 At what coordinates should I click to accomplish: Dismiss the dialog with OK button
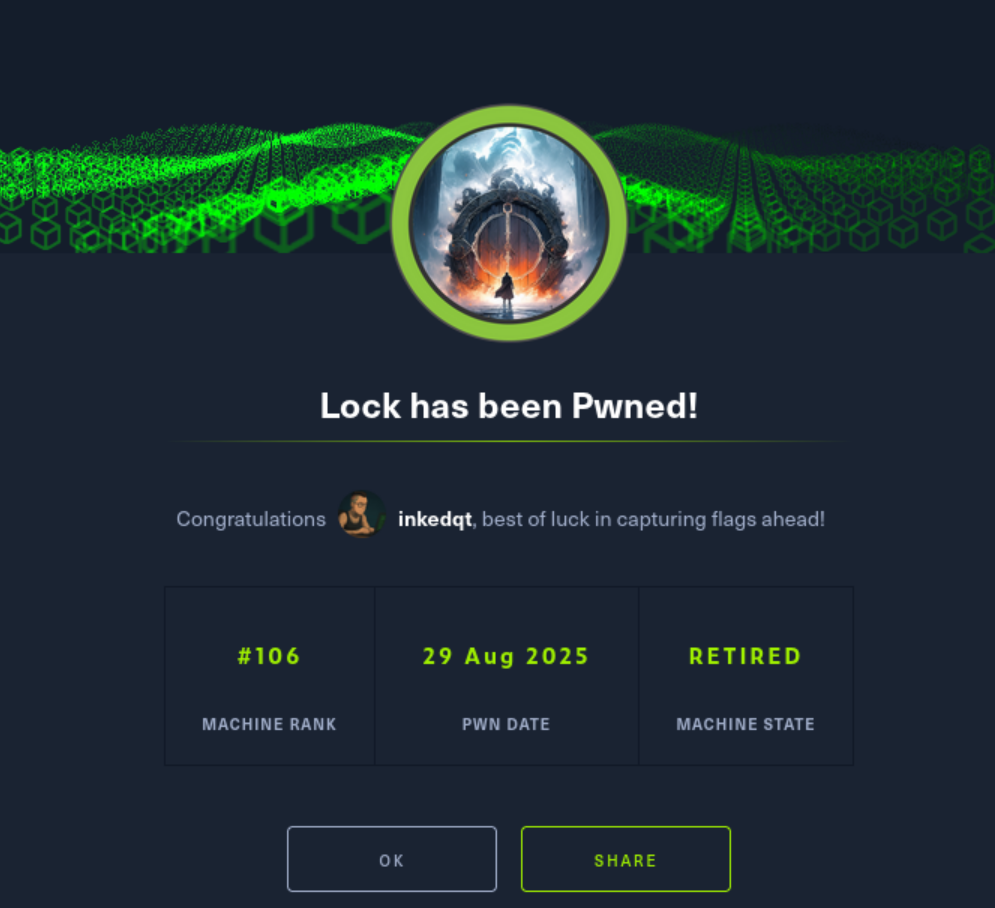pyautogui.click(x=392, y=859)
